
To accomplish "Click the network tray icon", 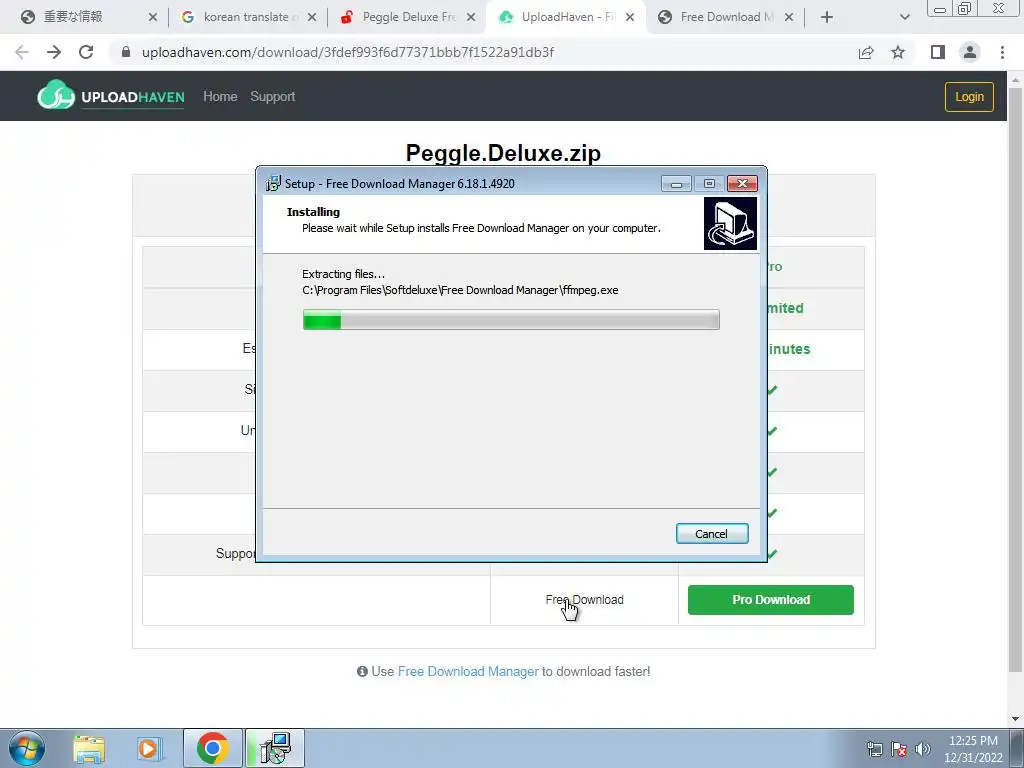I will pyautogui.click(x=874, y=749).
